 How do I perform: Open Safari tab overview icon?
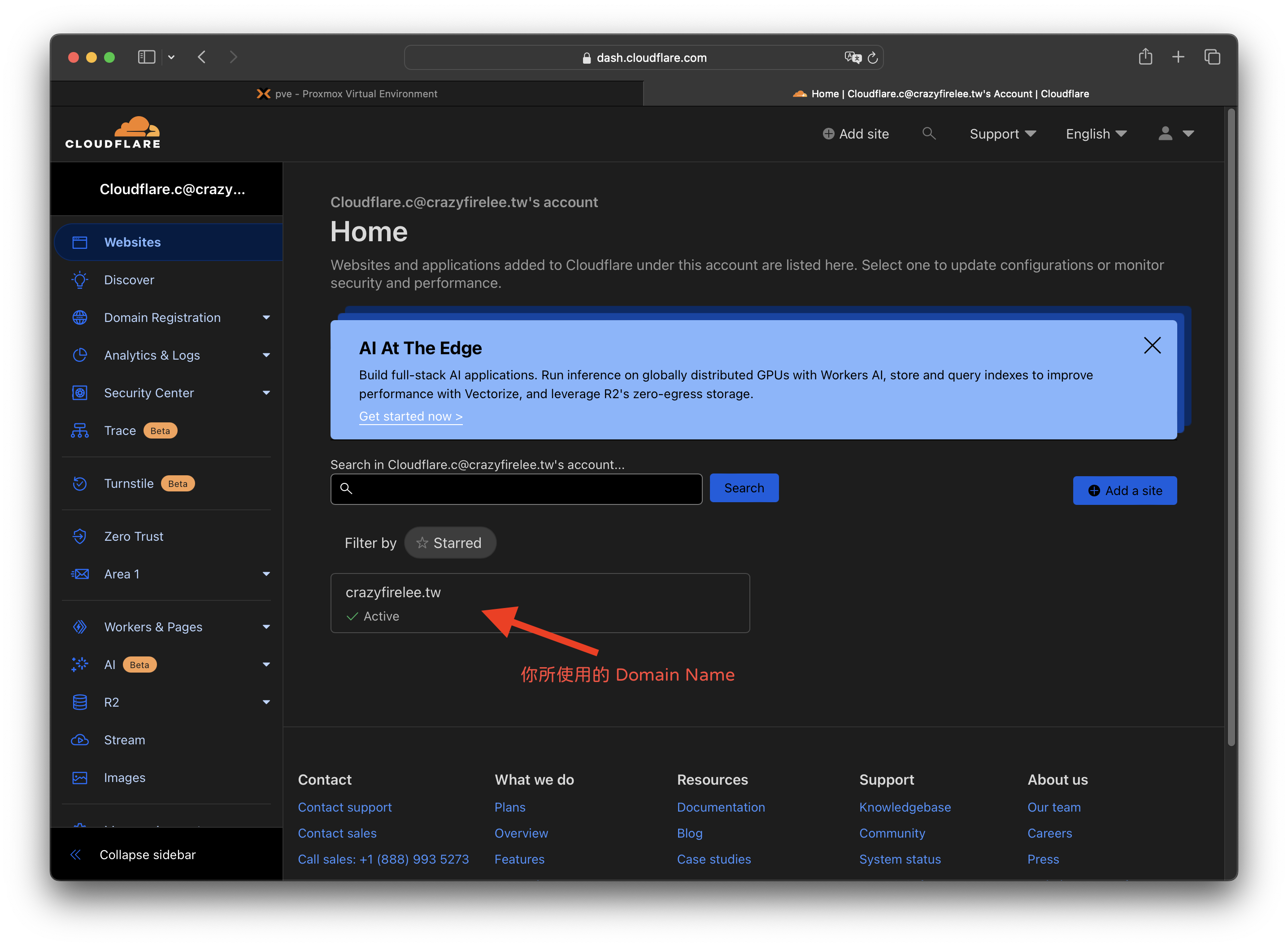(1212, 57)
